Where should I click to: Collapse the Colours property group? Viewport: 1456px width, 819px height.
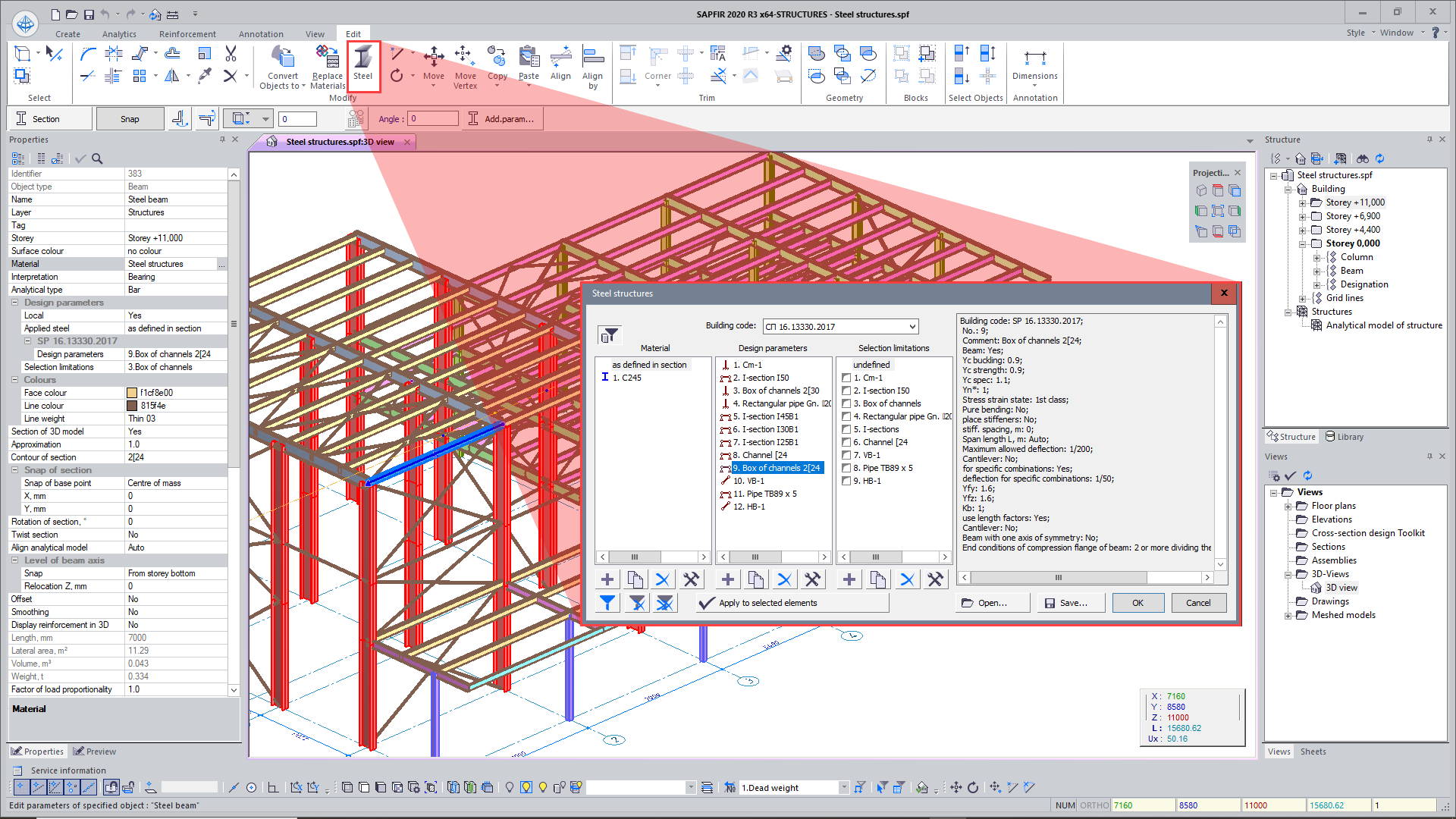[15, 380]
